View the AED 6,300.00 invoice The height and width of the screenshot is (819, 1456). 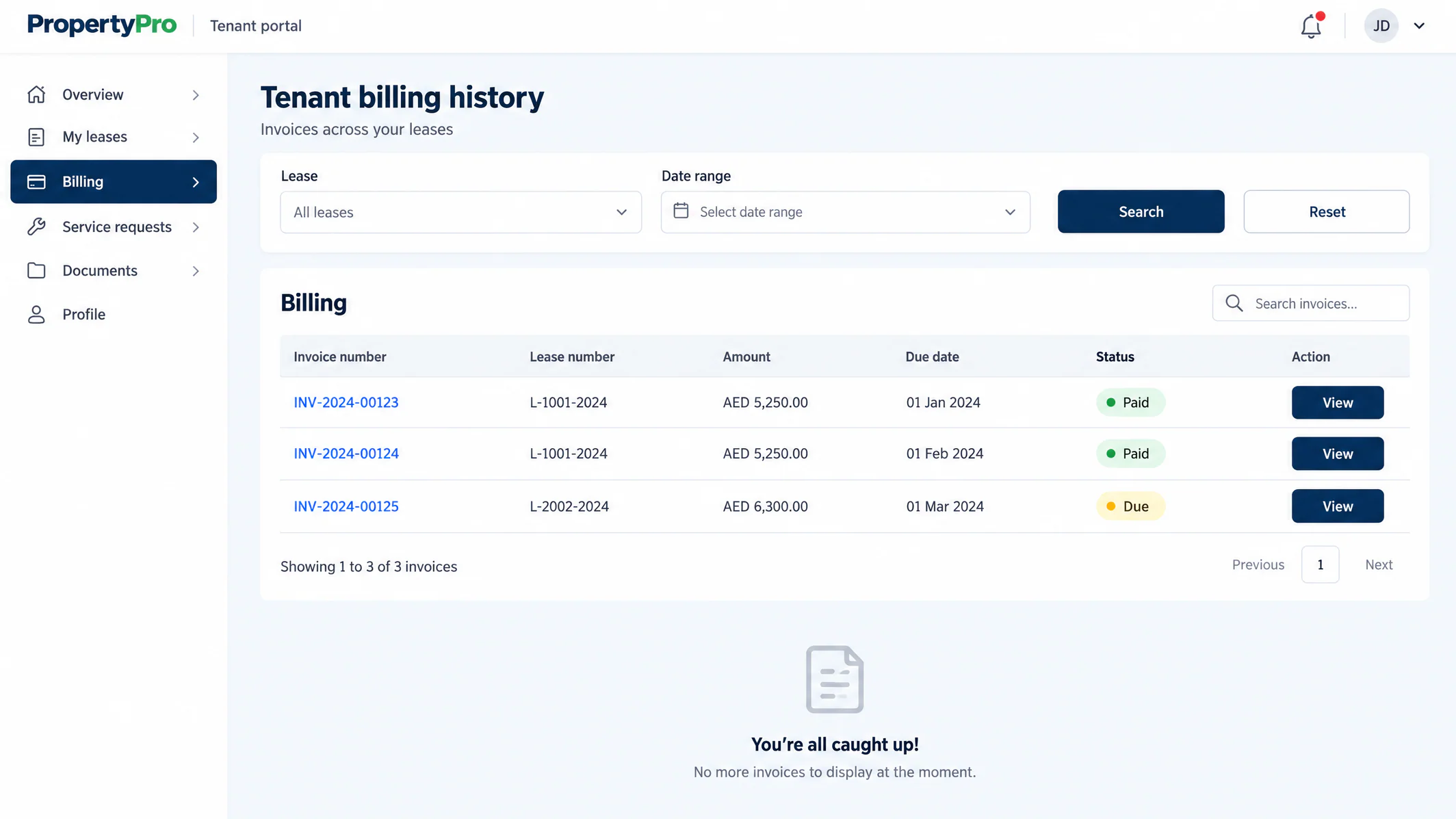click(x=1338, y=506)
